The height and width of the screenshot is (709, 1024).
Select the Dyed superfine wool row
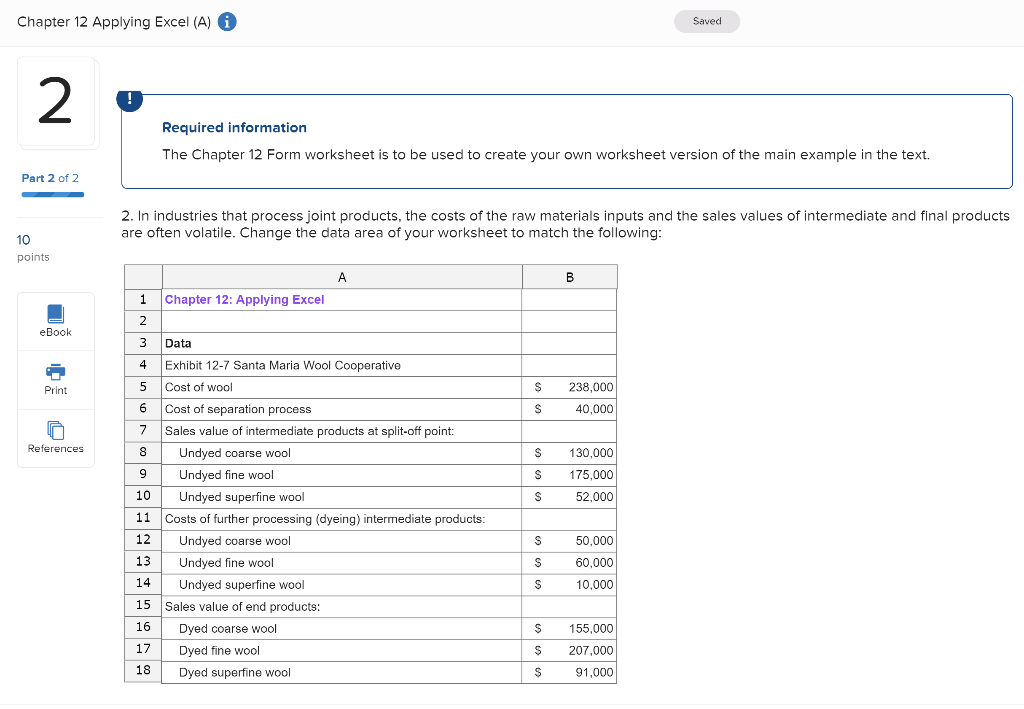[232, 672]
